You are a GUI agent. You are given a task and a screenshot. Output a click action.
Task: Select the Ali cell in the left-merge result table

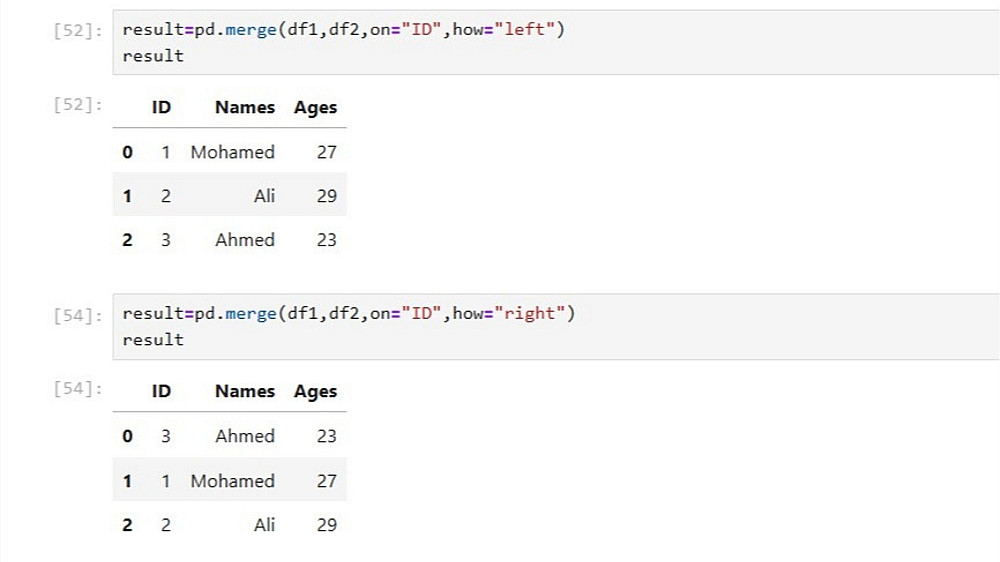(x=264, y=196)
